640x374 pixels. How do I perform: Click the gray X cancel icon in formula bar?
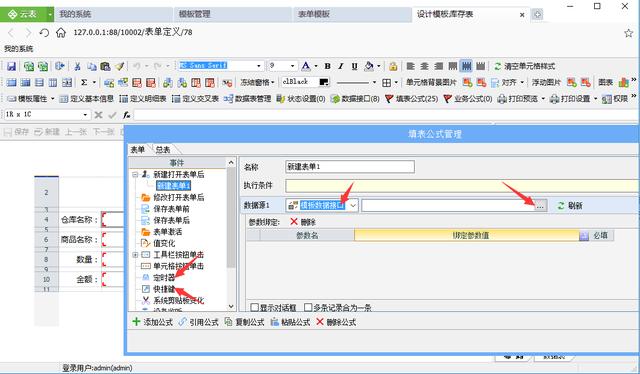pyautogui.click(x=98, y=115)
